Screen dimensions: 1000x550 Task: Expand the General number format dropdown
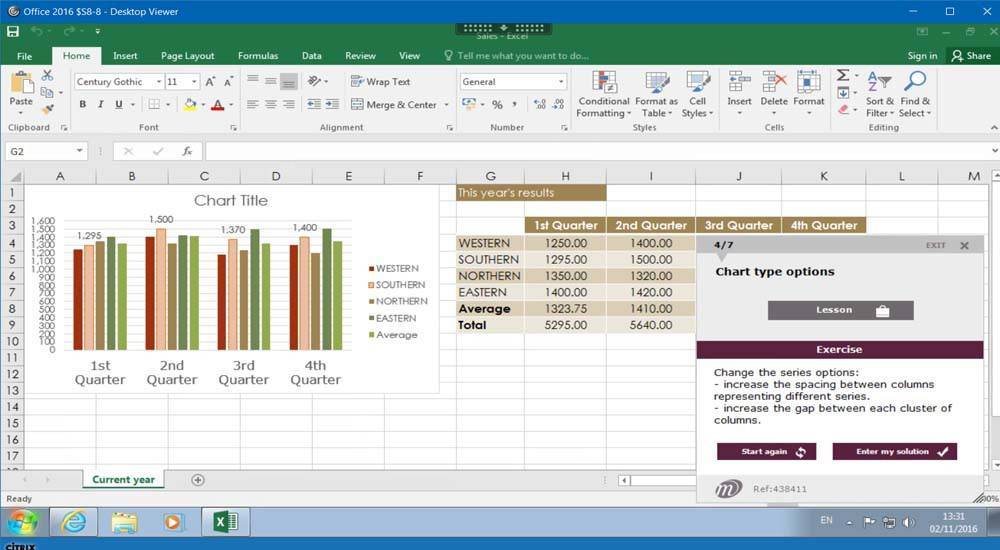coord(561,82)
